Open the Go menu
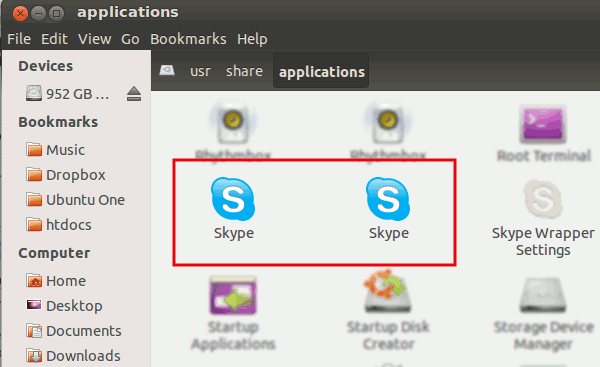Screen dimensions: 600x367 click(x=130, y=39)
